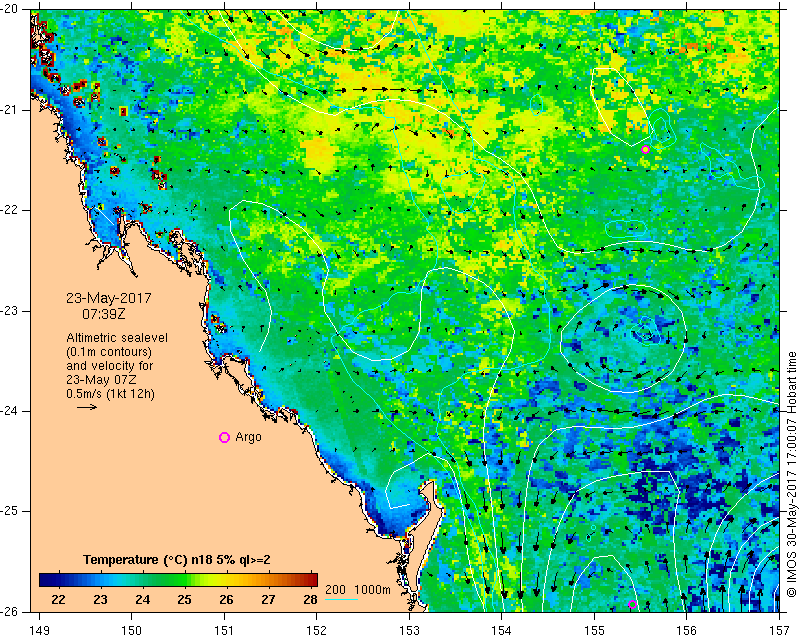Click the longitude axis label "152"
The image size is (800, 640).
[317, 631]
